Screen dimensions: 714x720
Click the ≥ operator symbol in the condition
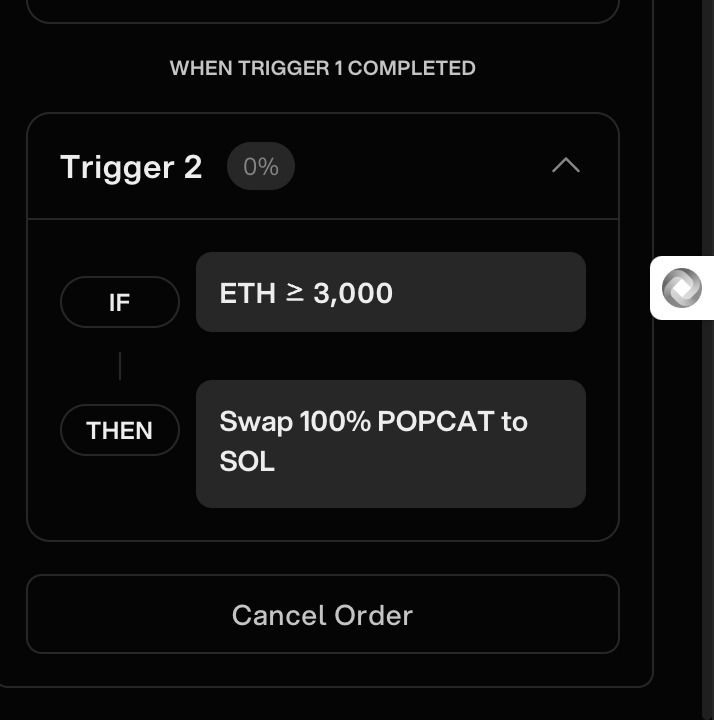pos(295,292)
